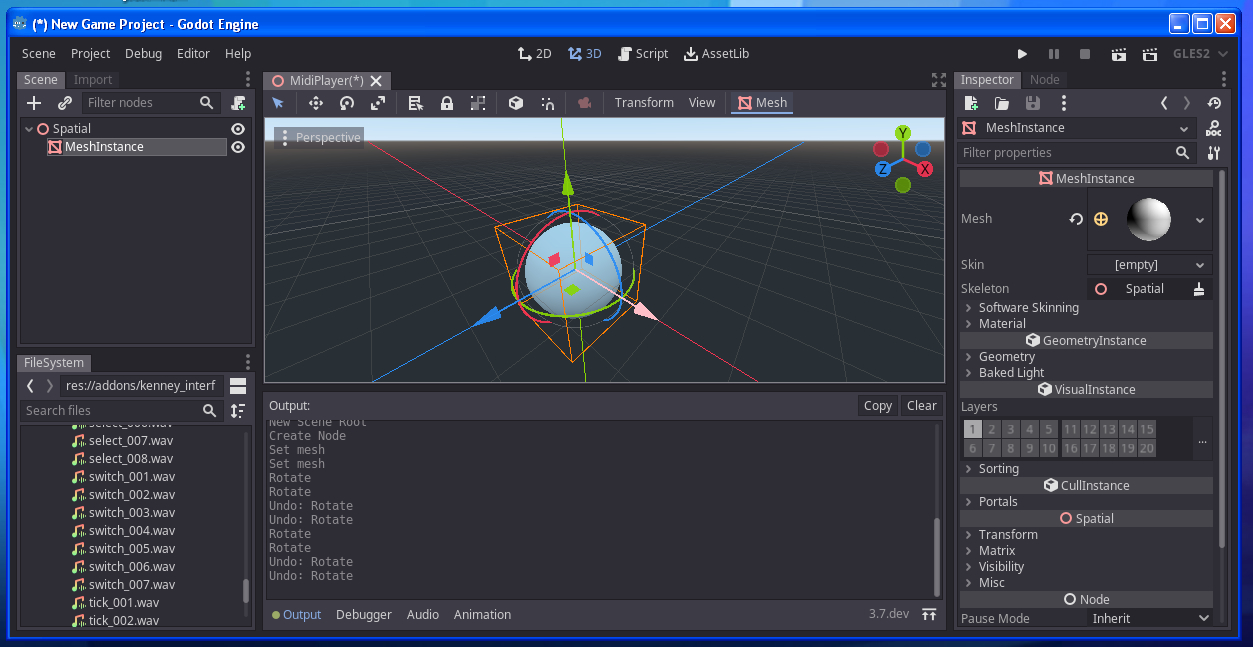Screen dimensions: 1253x647
Task: Click the Play project button
Action: [x=1022, y=54]
